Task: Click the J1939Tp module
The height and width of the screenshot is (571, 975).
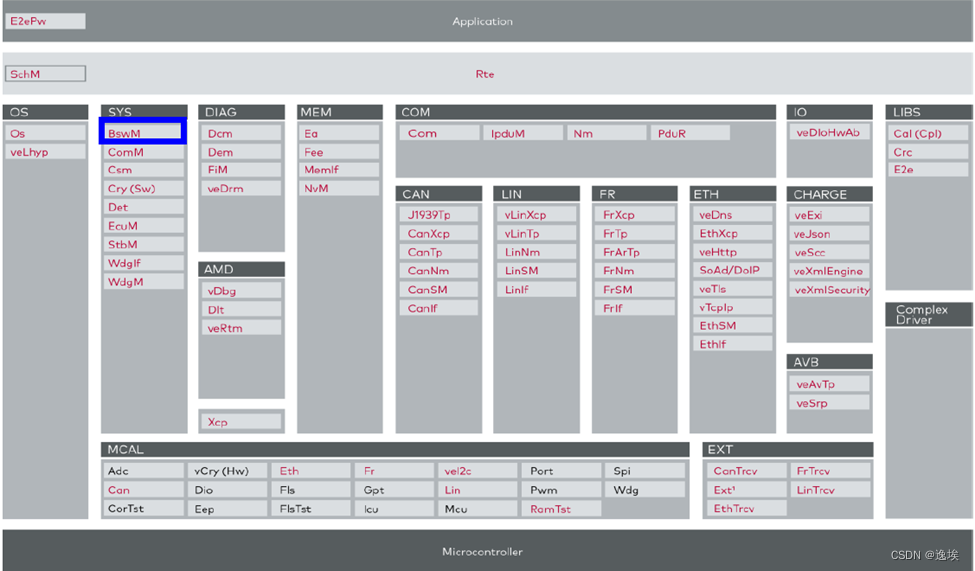Action: 438,215
